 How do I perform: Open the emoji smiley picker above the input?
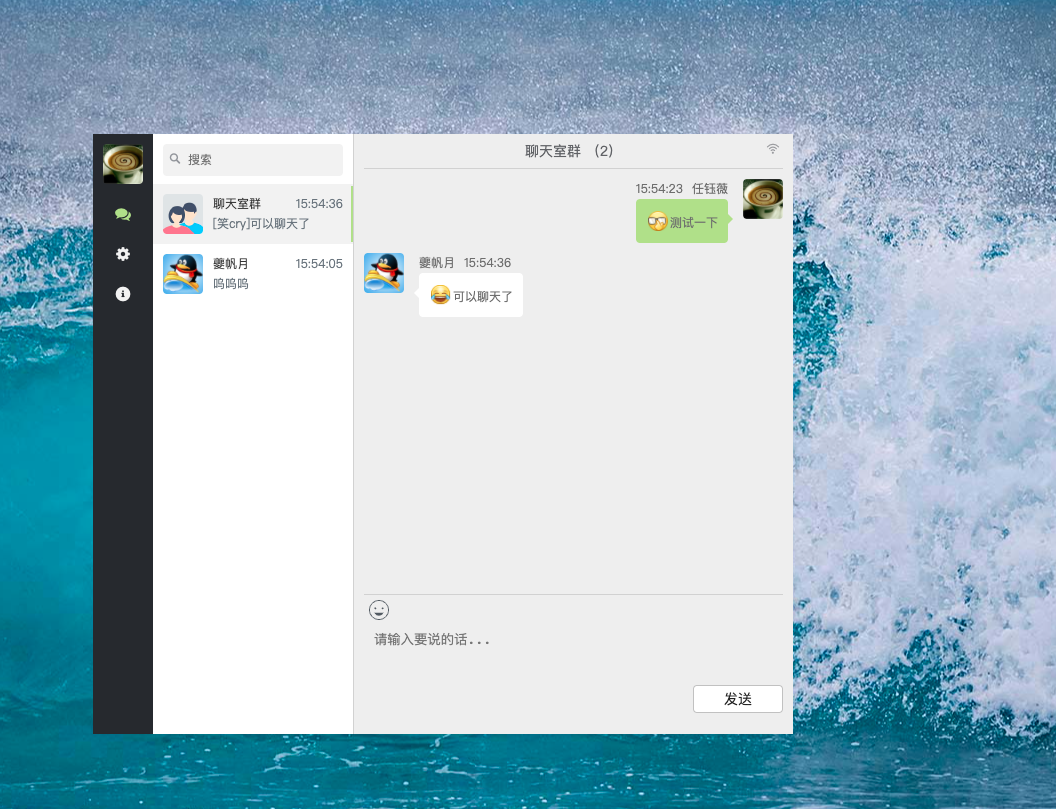click(x=378, y=610)
